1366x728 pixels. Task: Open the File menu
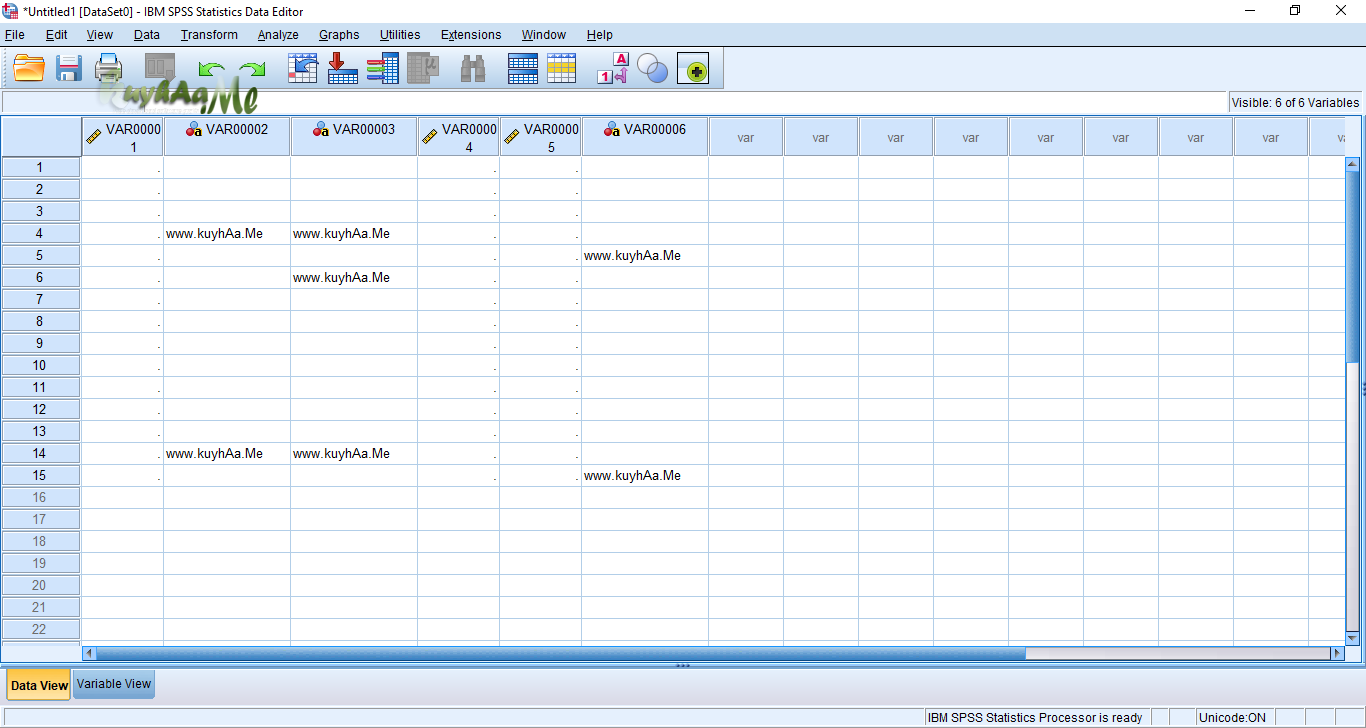(x=15, y=34)
